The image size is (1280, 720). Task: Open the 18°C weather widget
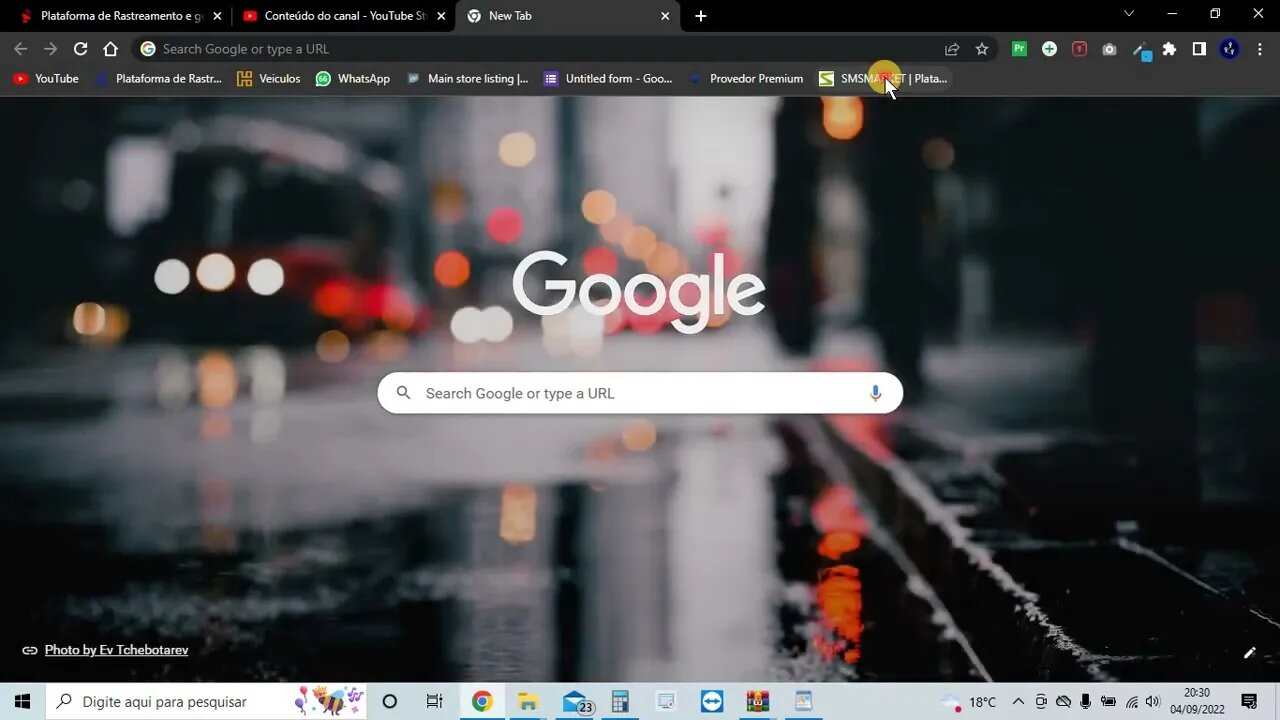pyautogui.click(x=968, y=702)
